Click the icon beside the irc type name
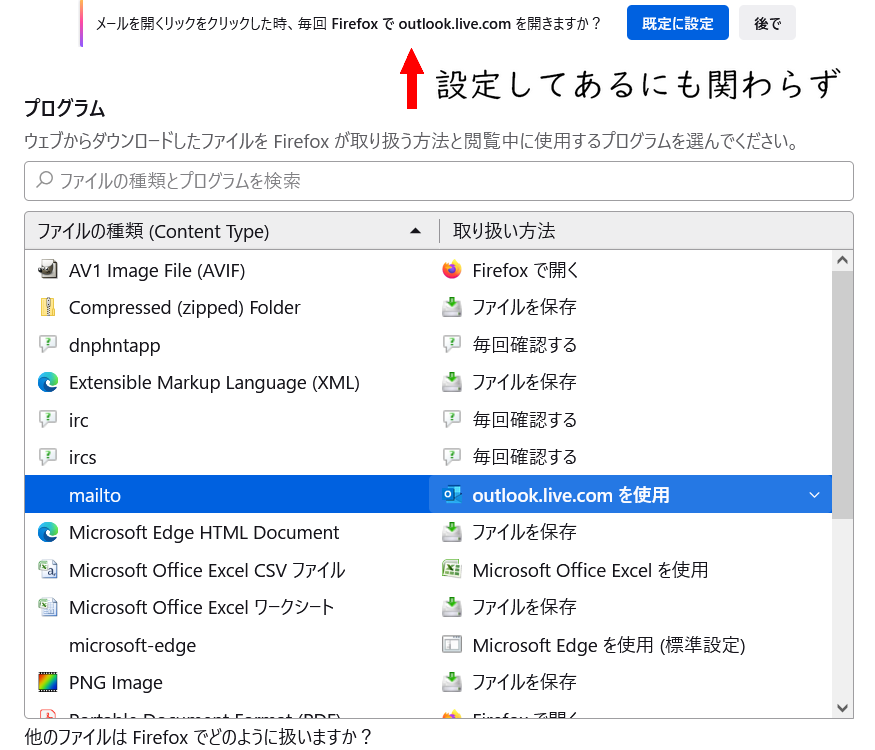 coord(48,420)
